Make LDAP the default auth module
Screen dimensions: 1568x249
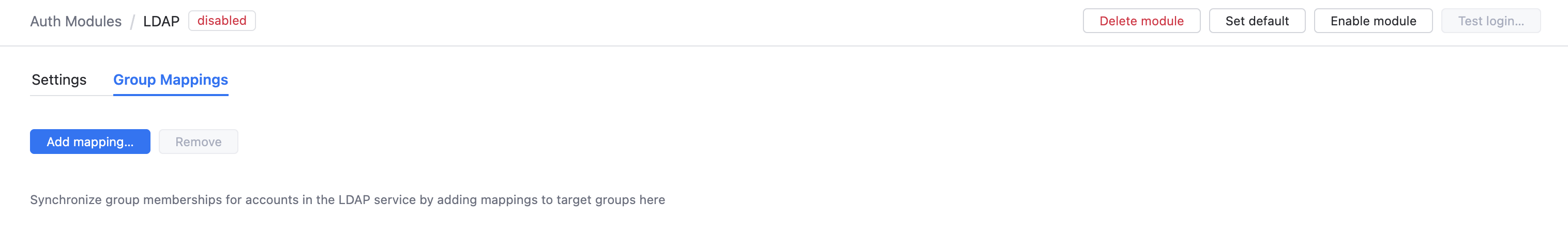point(1256,21)
